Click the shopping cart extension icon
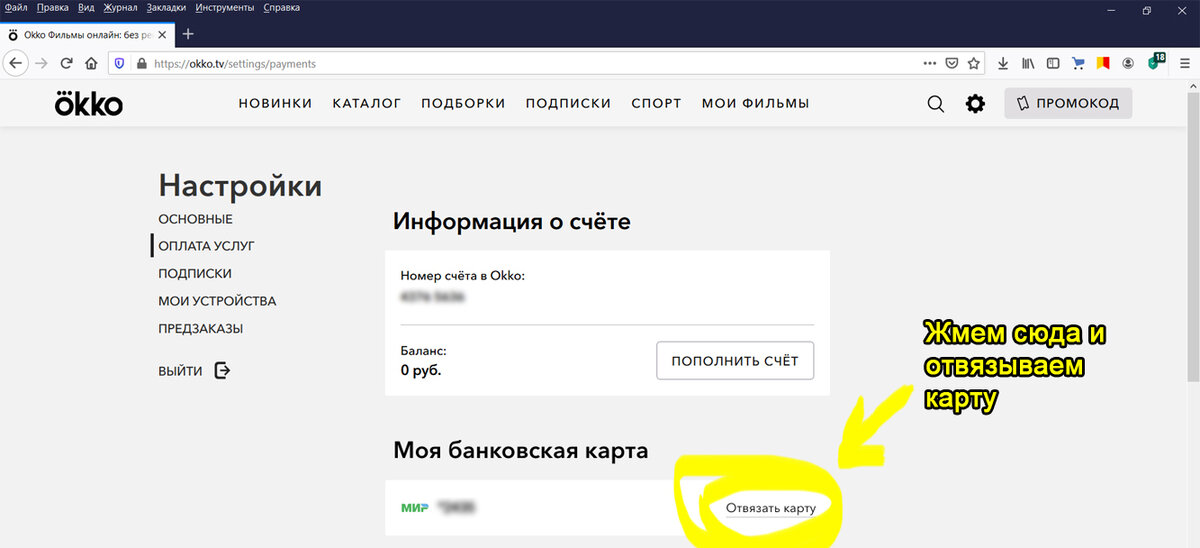The image size is (1200, 548). 1078,63
